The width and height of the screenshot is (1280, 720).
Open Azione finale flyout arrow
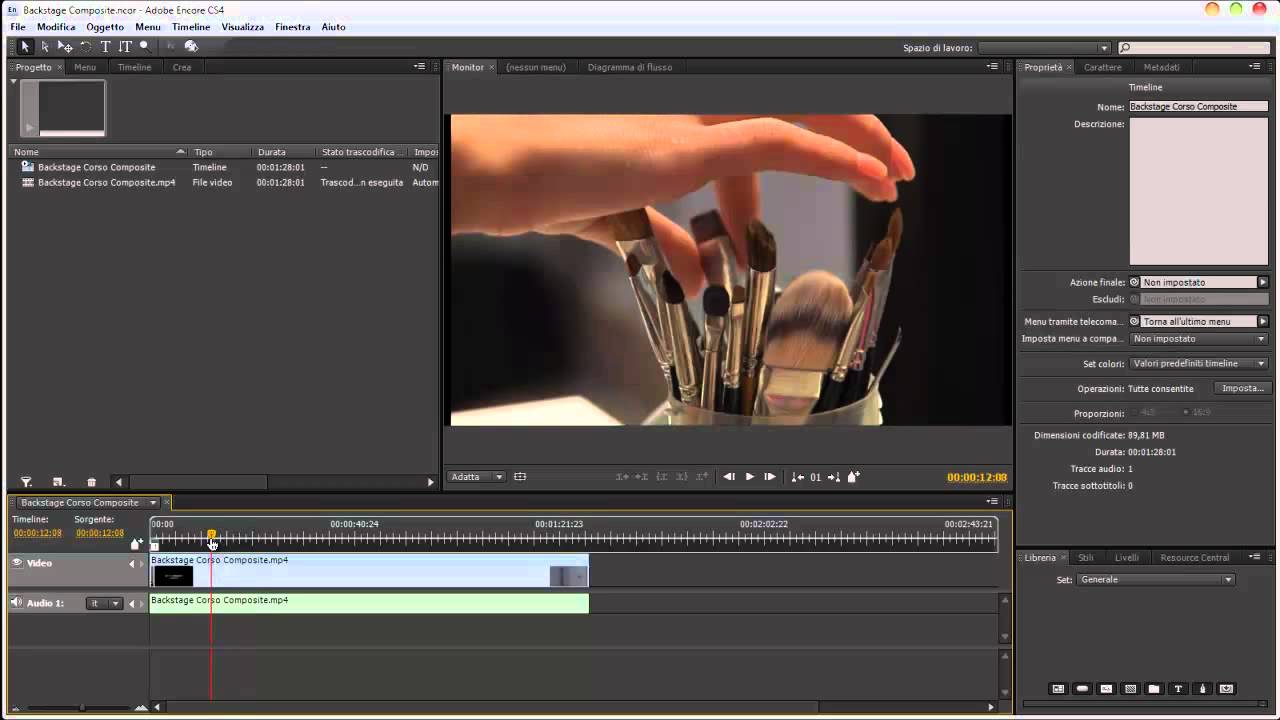click(1263, 282)
